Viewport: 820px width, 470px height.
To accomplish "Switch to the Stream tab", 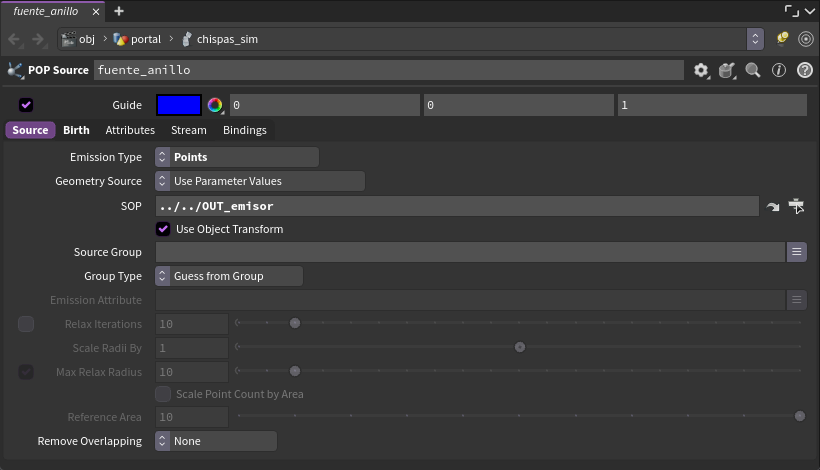I will (189, 130).
